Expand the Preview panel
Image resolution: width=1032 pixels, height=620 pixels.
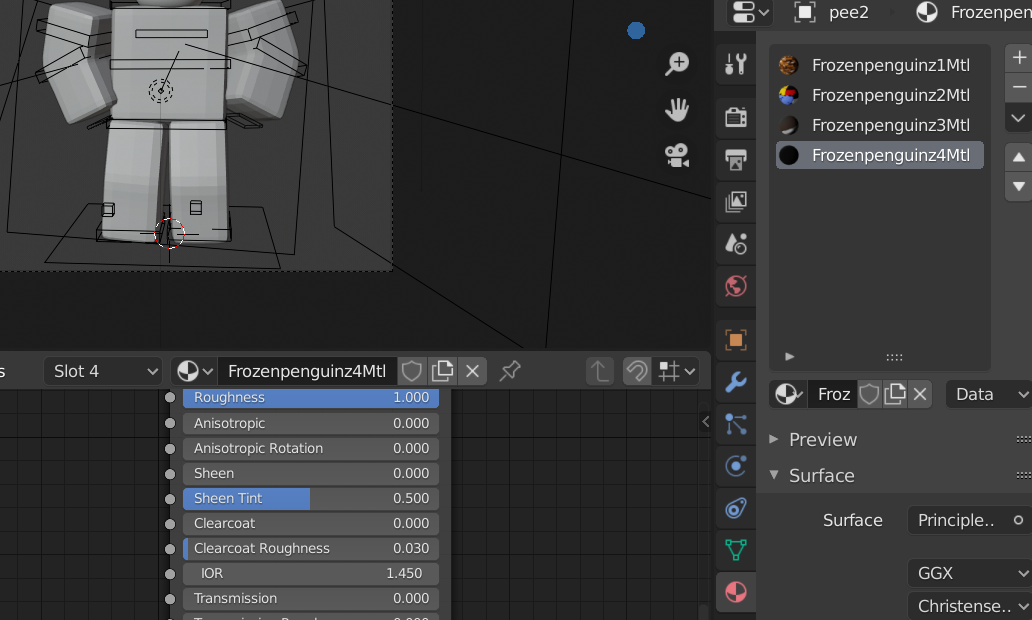pos(823,440)
